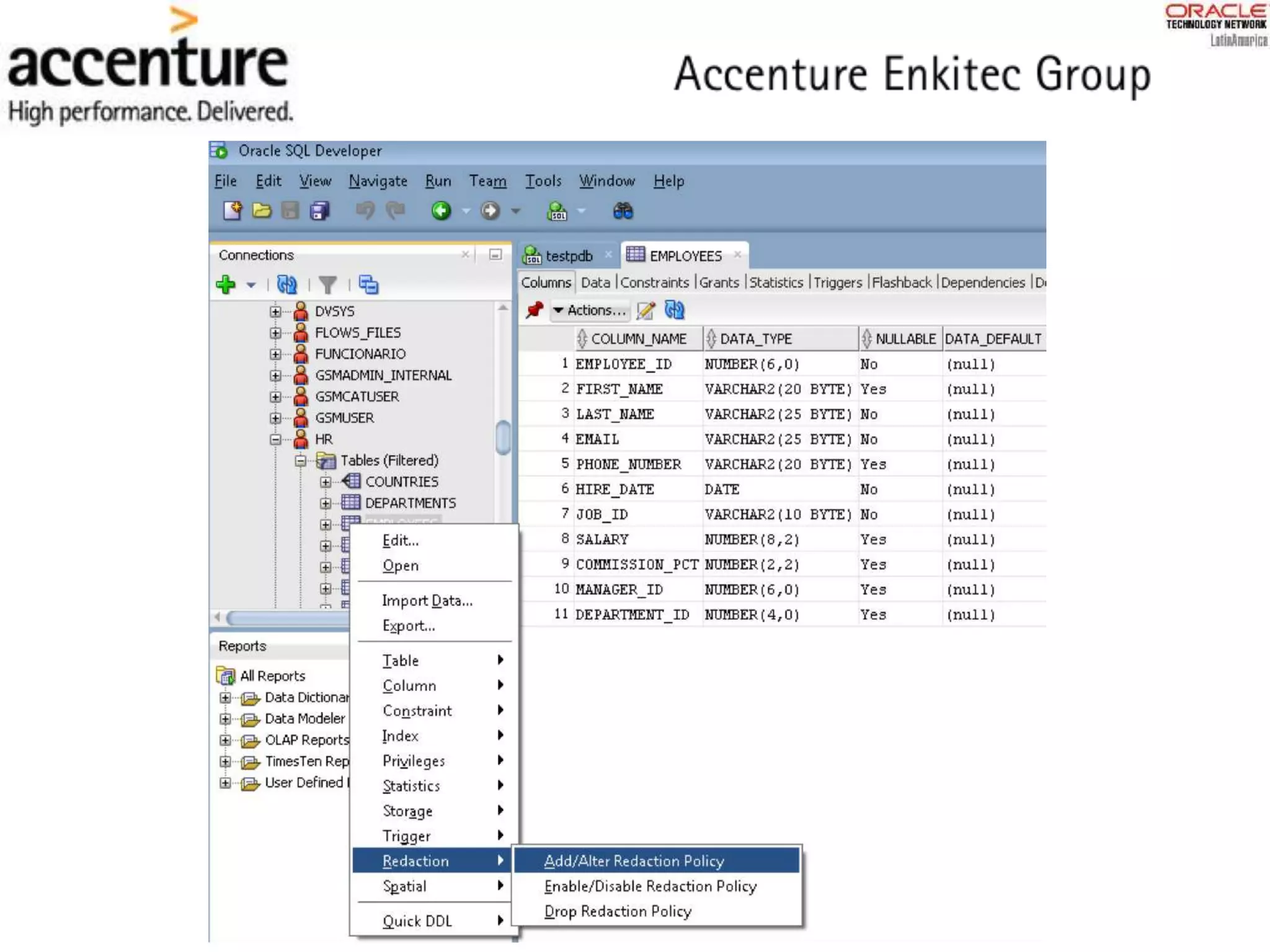1270x952 pixels.
Task: Select Enable/Disable Redaction Policy menu item
Action: coord(650,886)
